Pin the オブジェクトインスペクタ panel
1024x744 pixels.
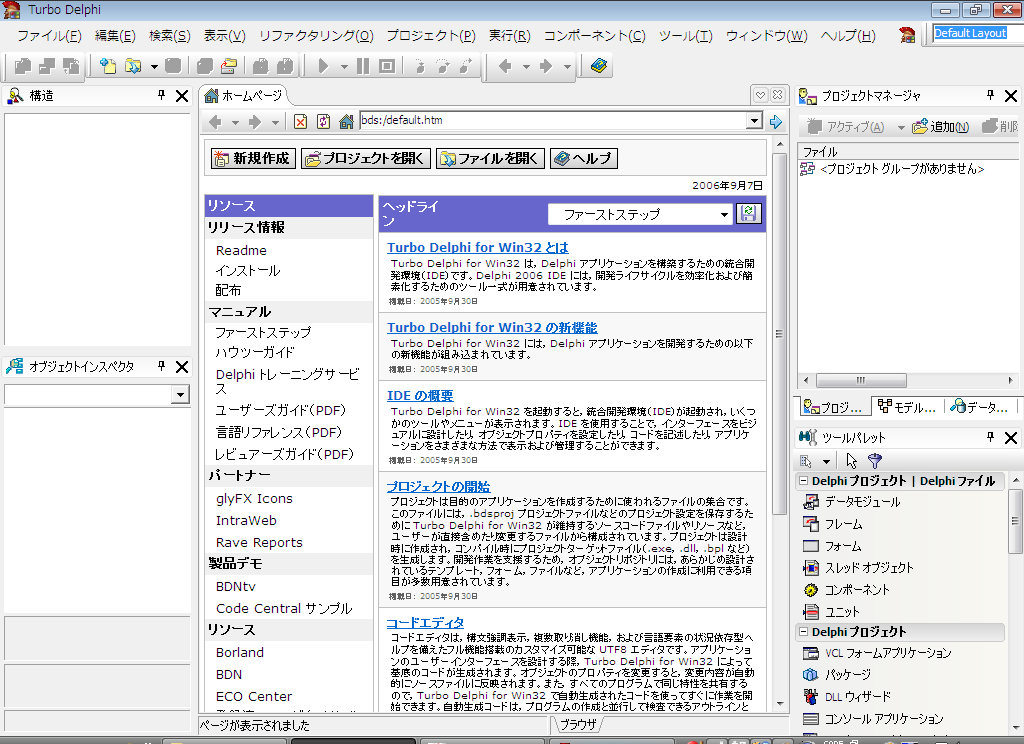(161, 366)
